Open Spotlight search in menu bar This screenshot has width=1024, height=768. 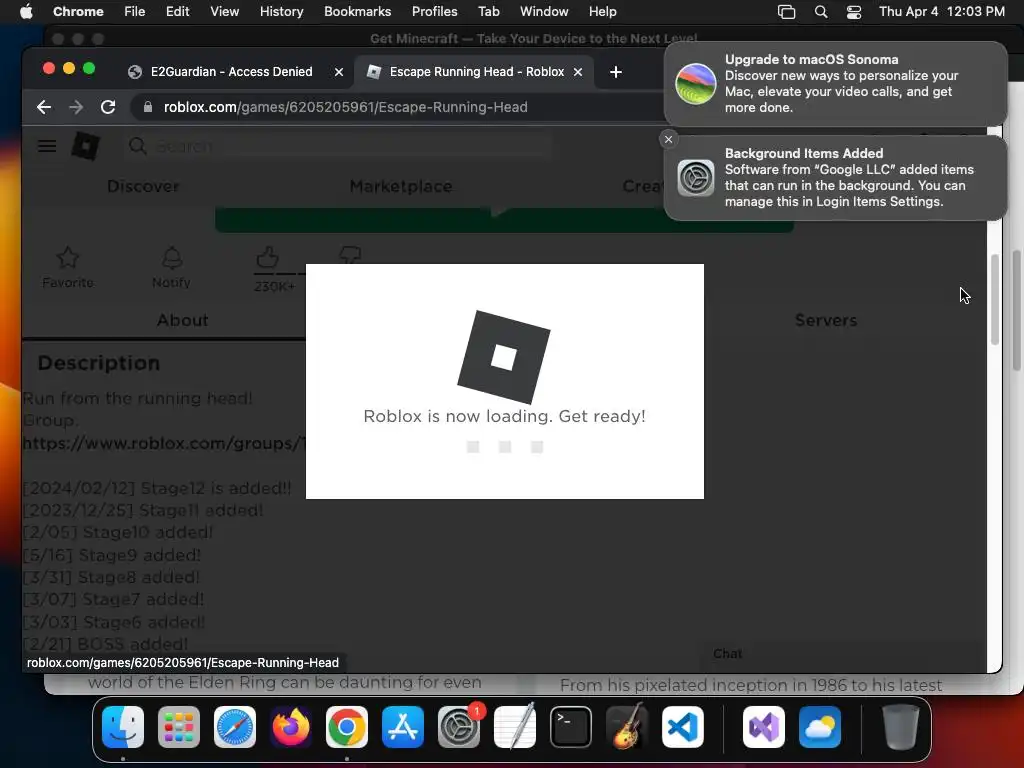pyautogui.click(x=821, y=12)
